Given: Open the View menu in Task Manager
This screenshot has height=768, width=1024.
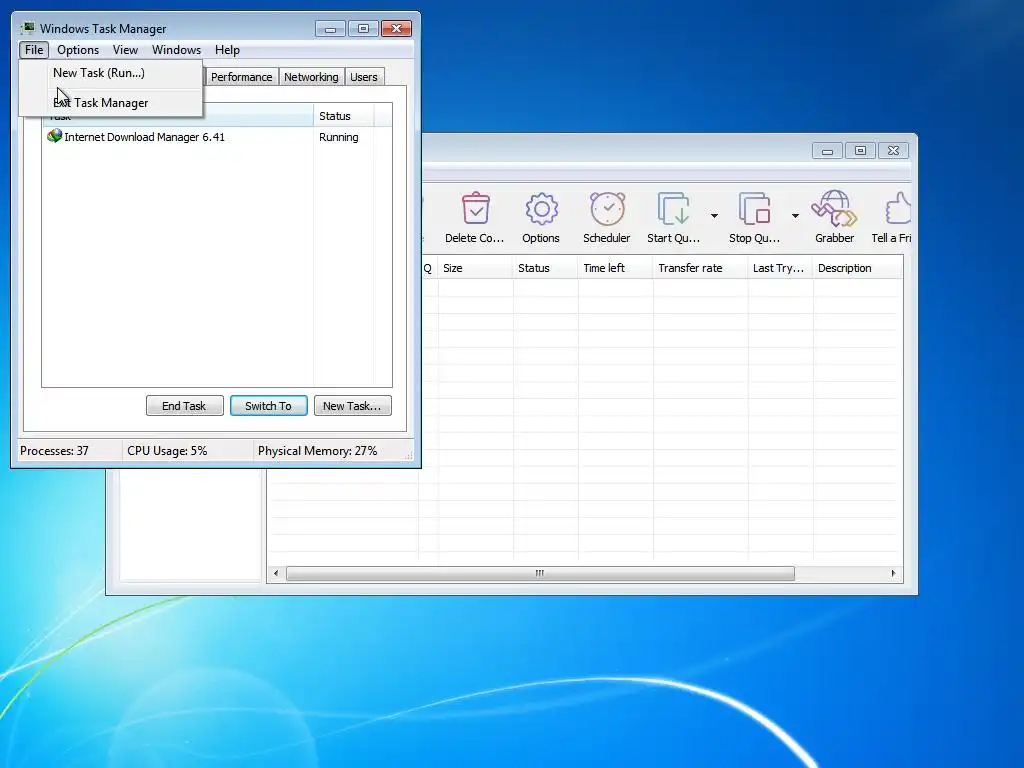Looking at the screenshot, I should point(125,50).
